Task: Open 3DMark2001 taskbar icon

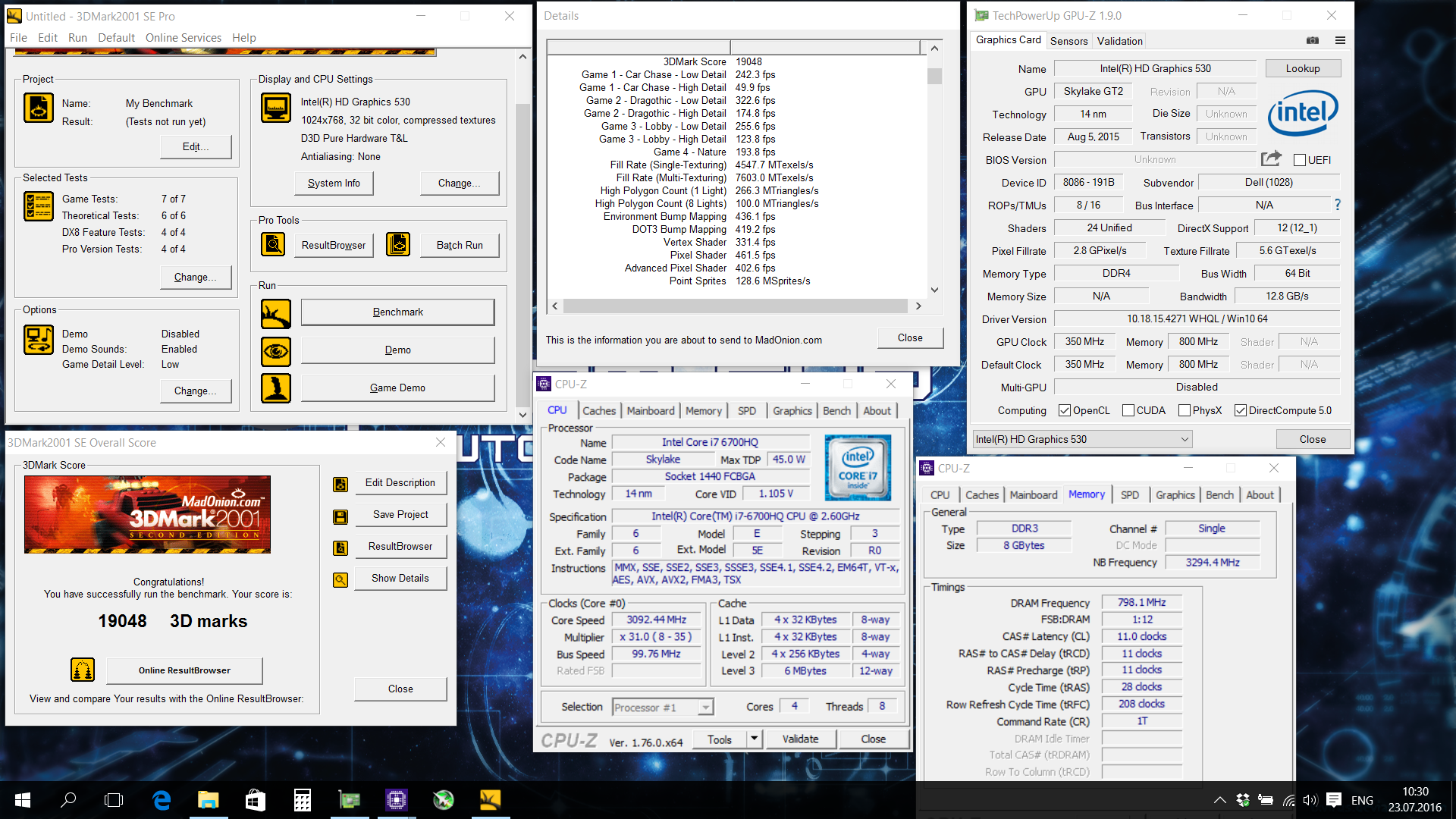Action: (x=491, y=800)
